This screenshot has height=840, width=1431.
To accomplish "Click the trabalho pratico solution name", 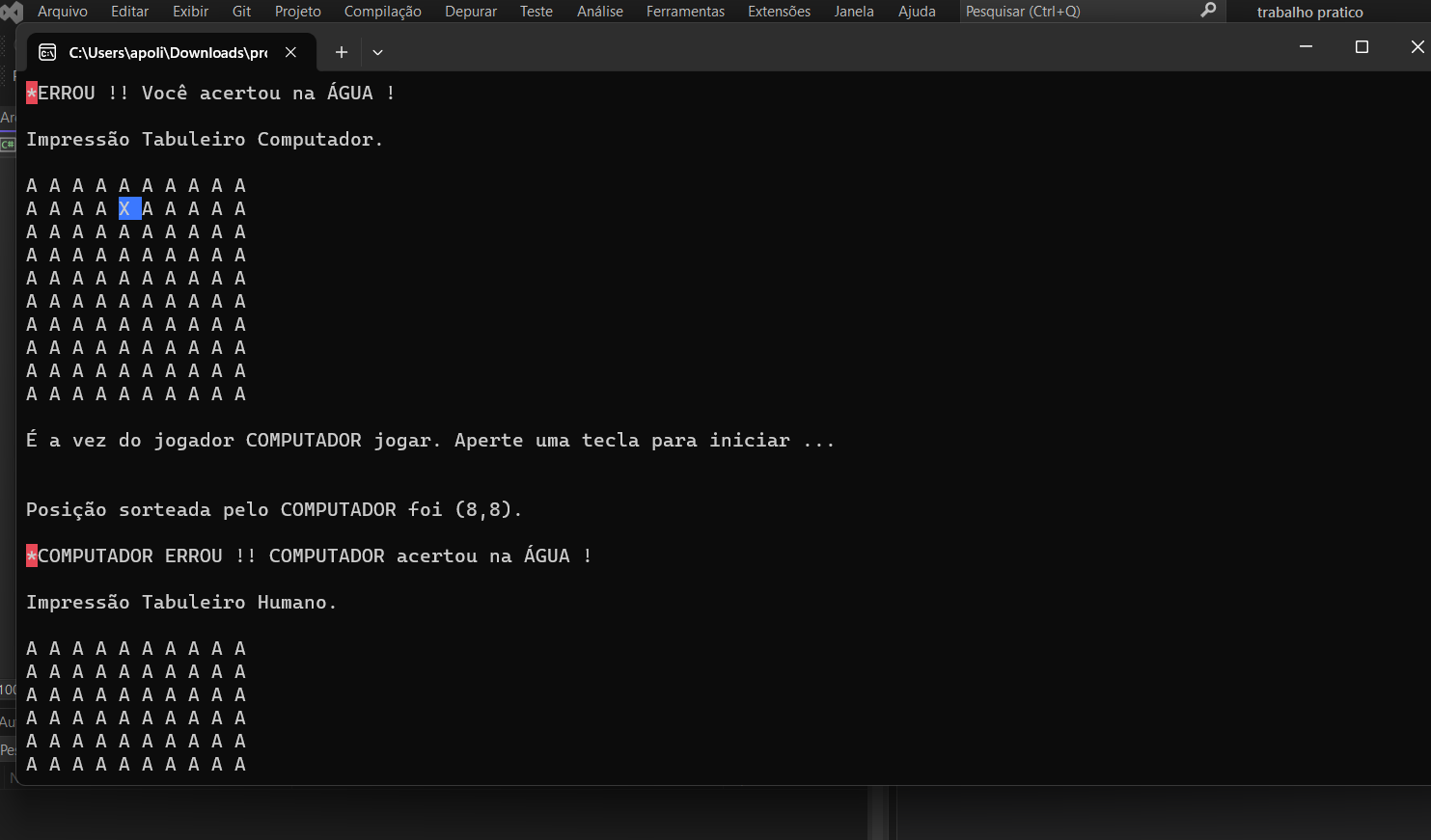I will click(x=1309, y=13).
